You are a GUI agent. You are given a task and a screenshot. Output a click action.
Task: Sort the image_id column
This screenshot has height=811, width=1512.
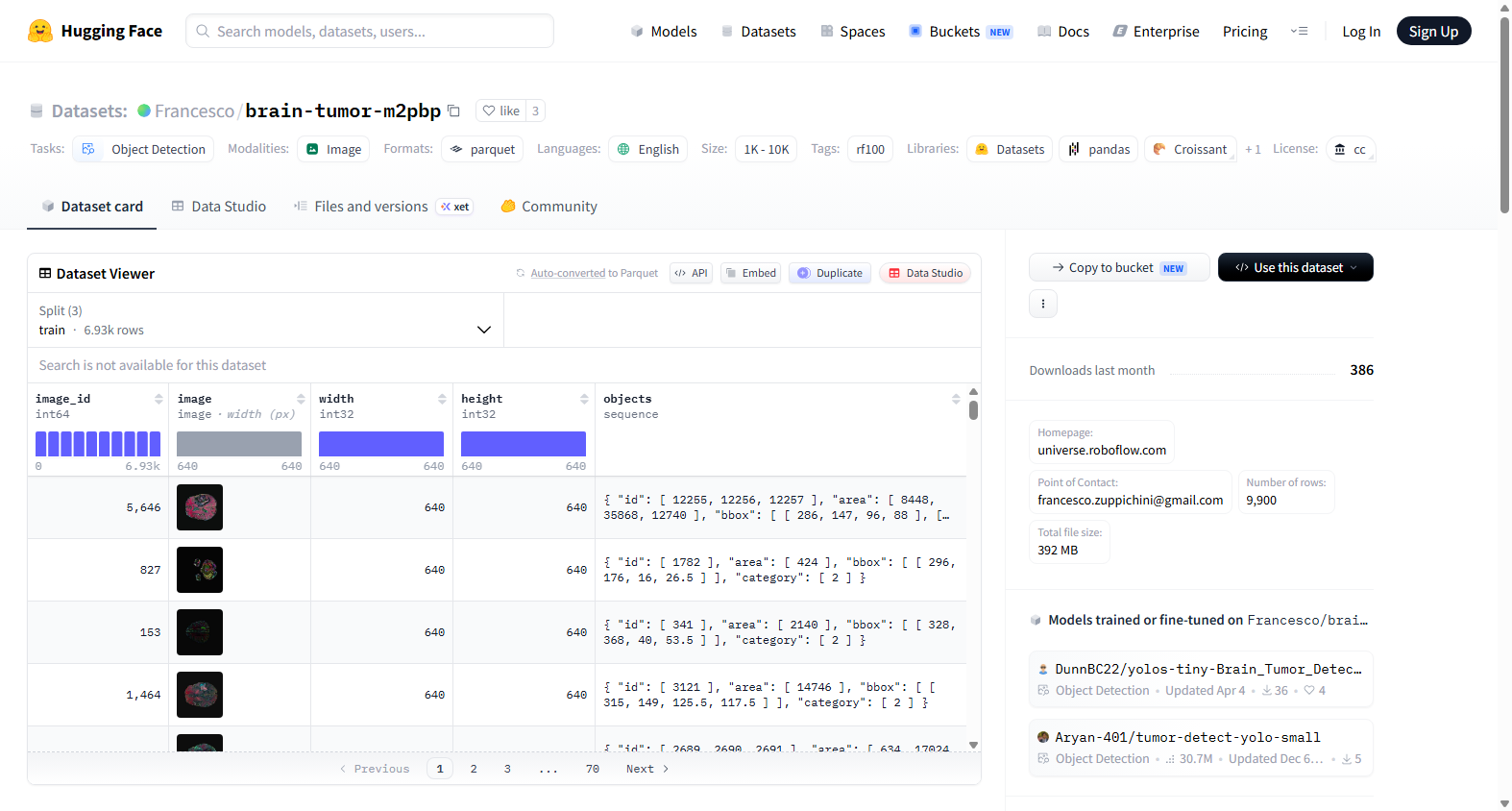coord(159,399)
